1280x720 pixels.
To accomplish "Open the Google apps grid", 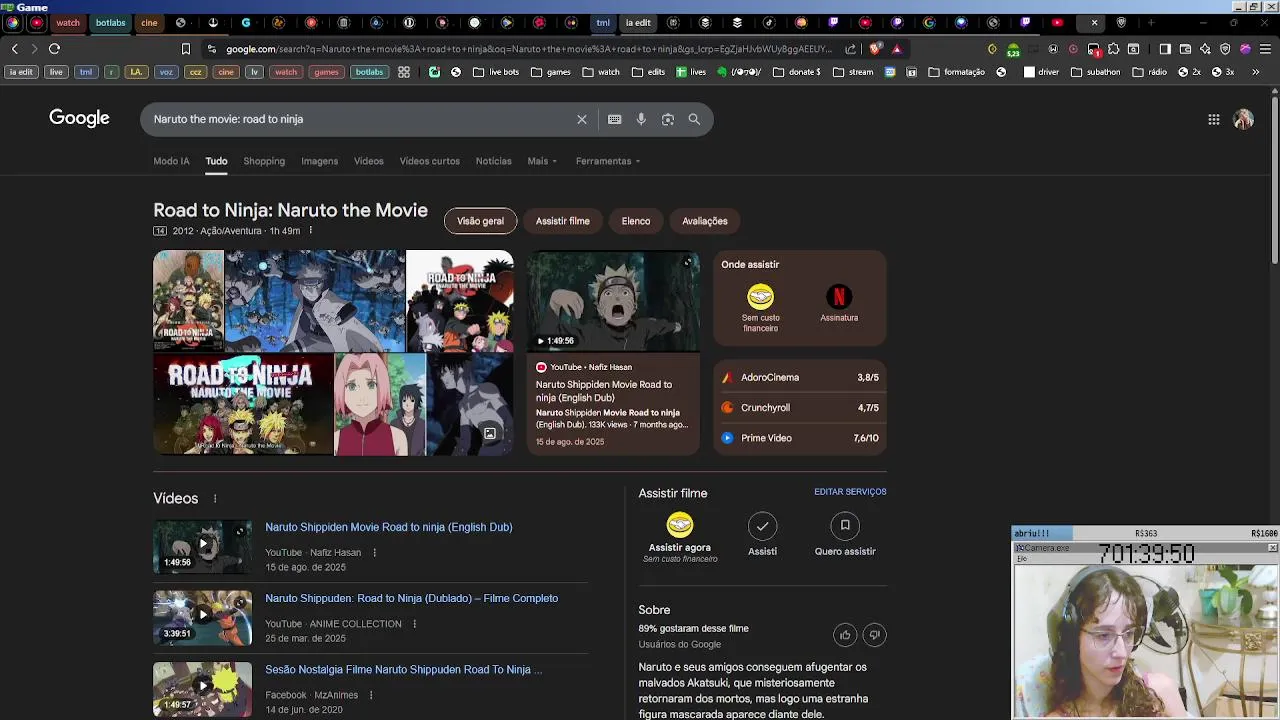I will coord(1213,119).
